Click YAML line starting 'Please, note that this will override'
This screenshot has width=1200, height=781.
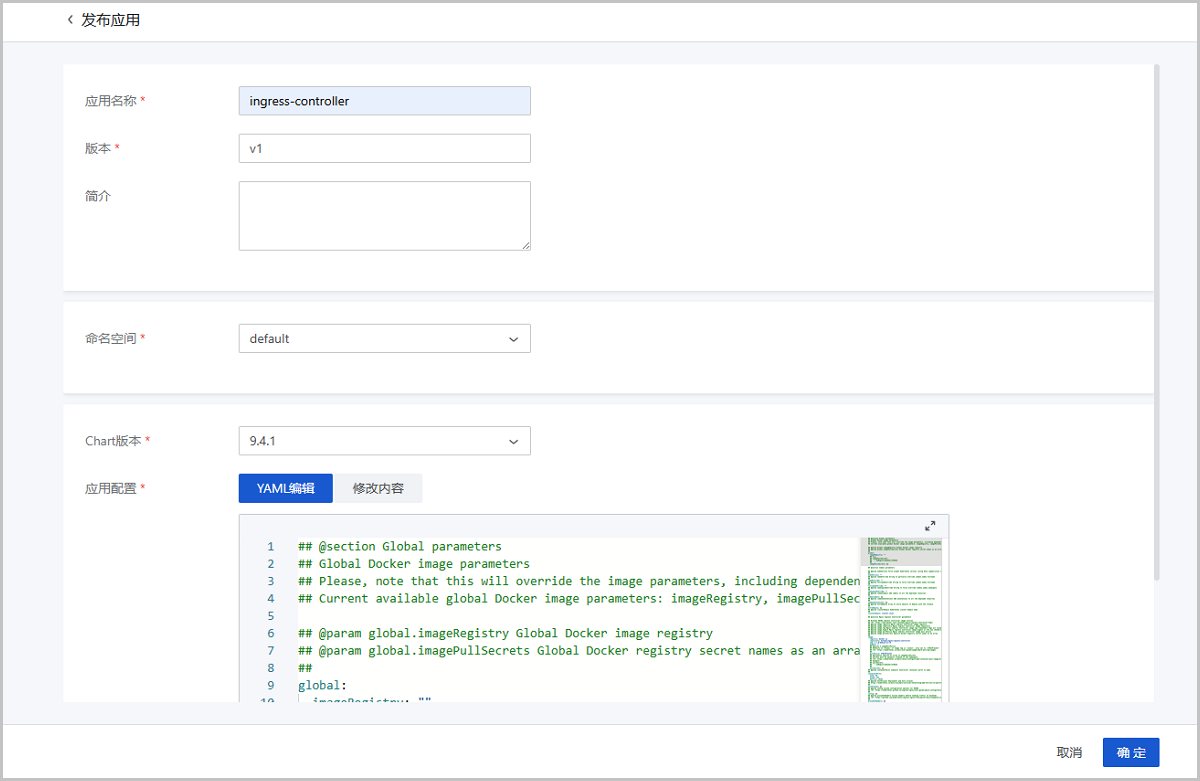578,581
